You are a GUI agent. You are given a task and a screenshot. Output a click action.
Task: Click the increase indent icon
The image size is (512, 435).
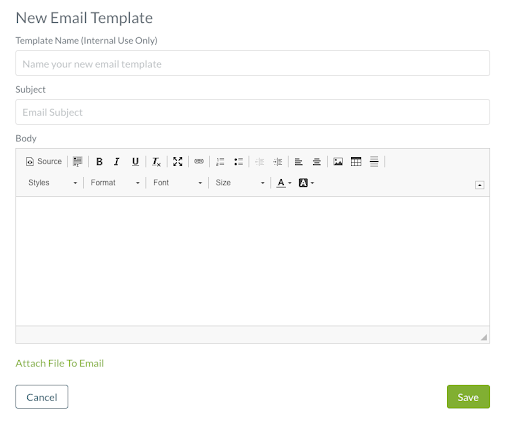tap(278, 162)
